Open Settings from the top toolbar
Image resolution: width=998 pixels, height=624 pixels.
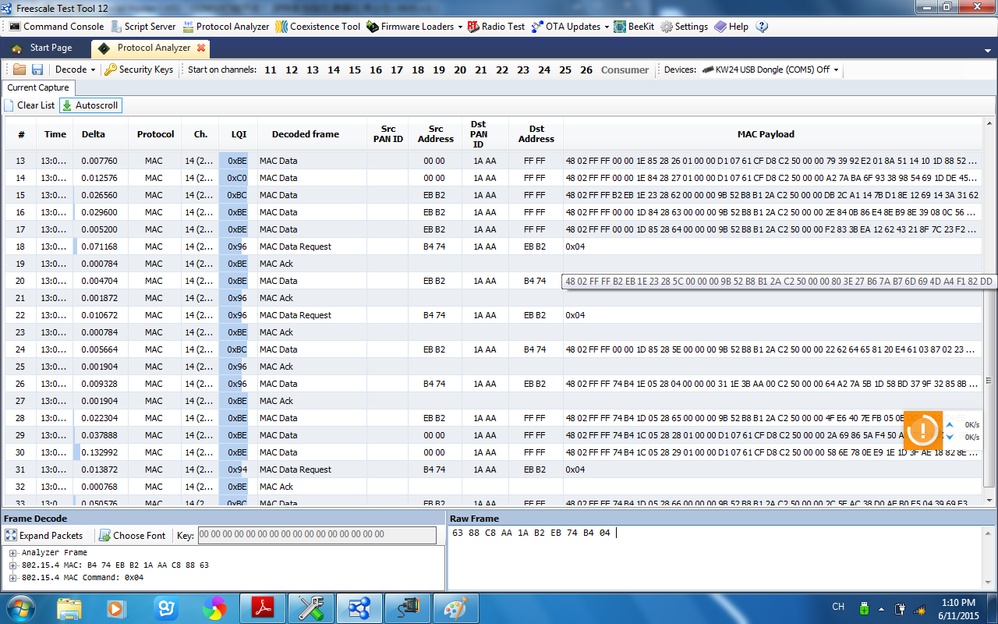684,27
